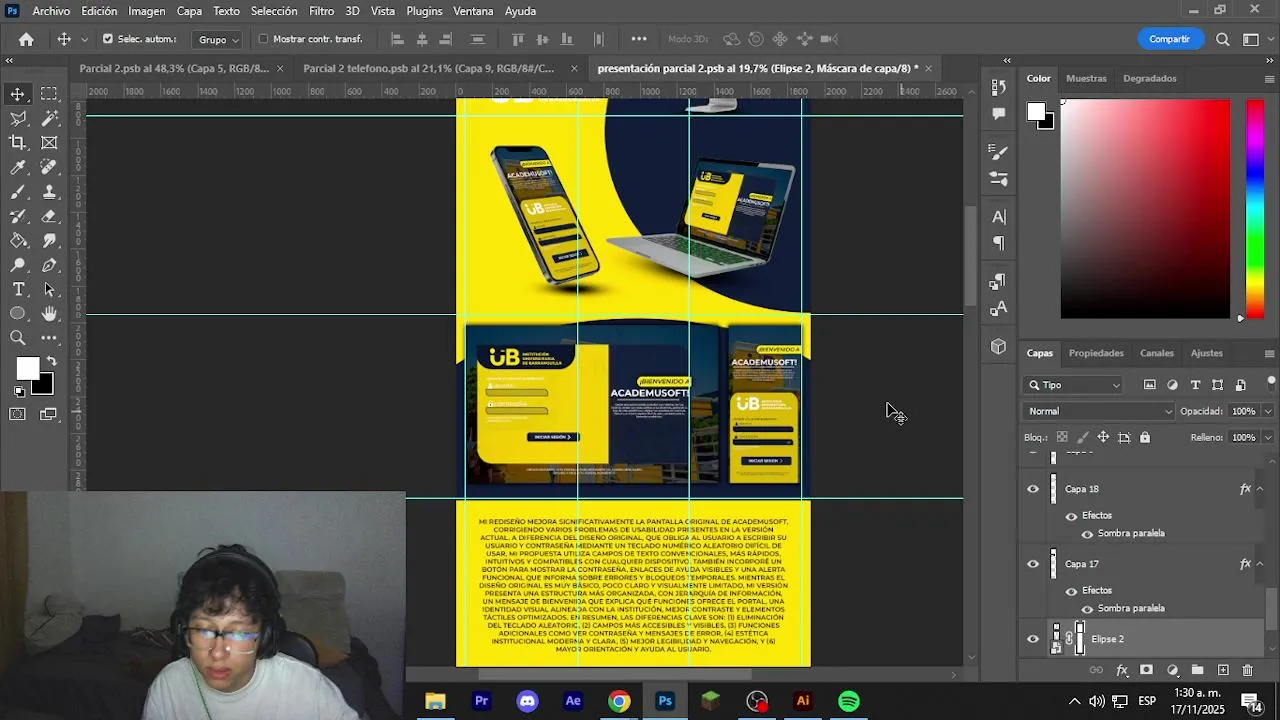The image size is (1280, 720).
Task: Hide Efectos of Capa 17
Action: pos(1071,591)
